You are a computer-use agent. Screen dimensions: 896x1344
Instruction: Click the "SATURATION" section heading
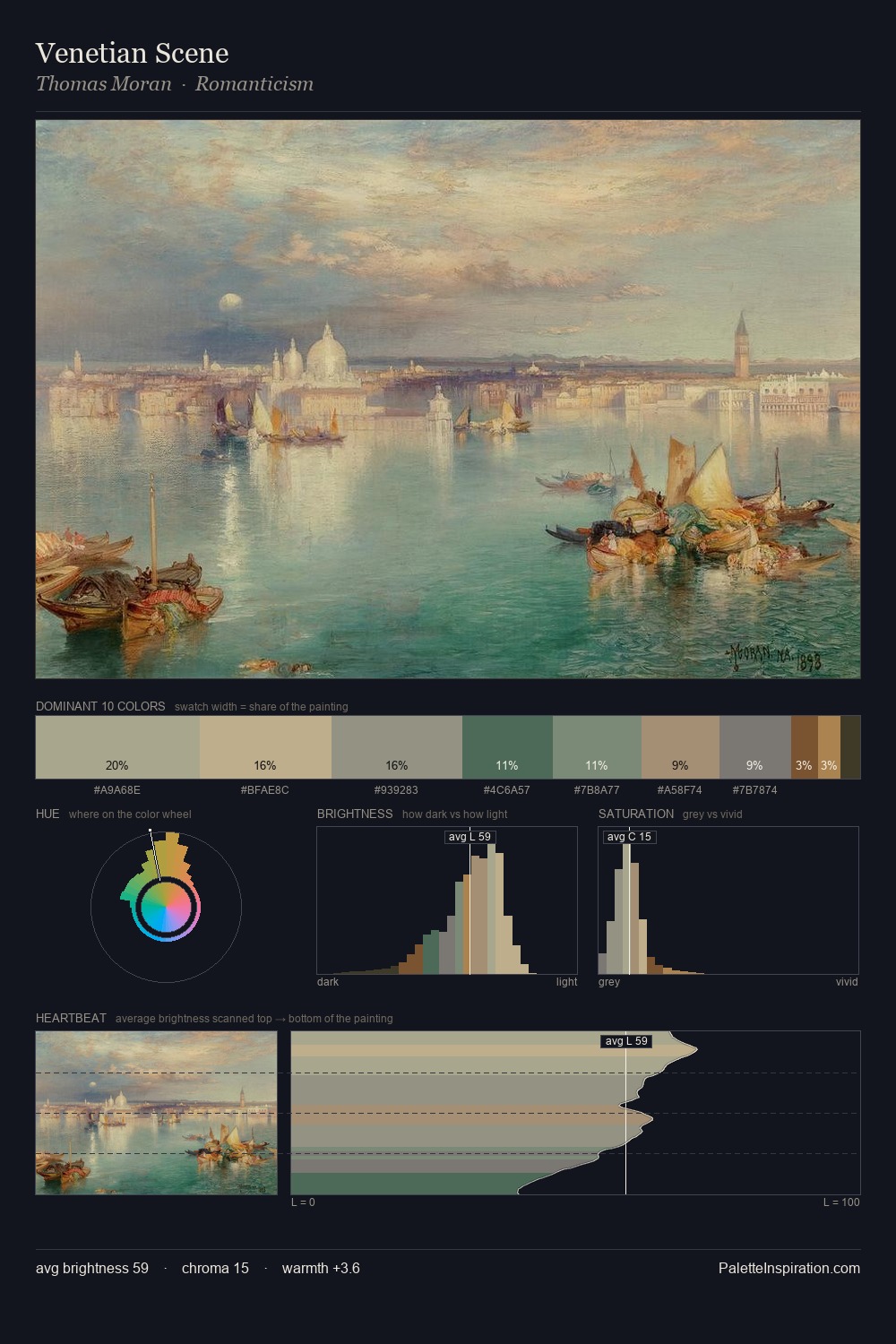pyautogui.click(x=636, y=814)
